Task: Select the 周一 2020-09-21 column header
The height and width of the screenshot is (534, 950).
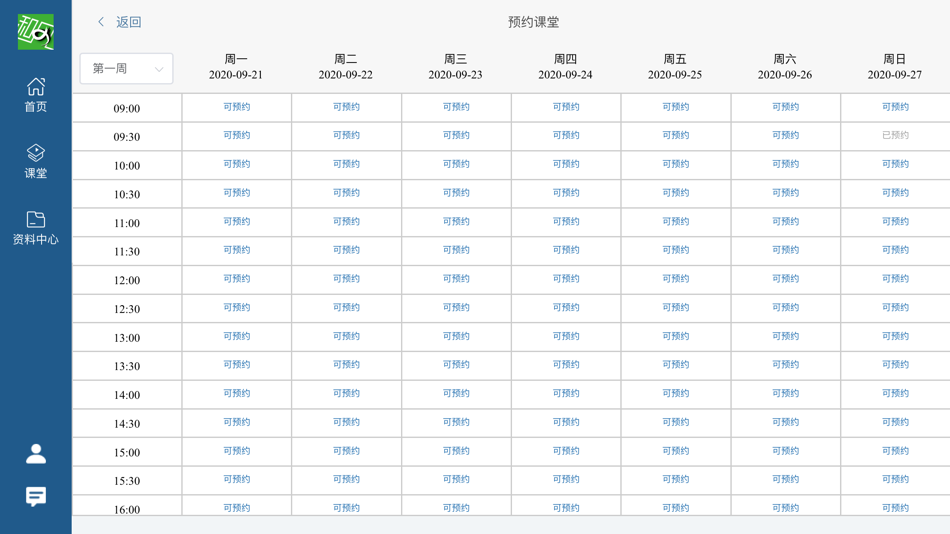Action: click(236, 67)
